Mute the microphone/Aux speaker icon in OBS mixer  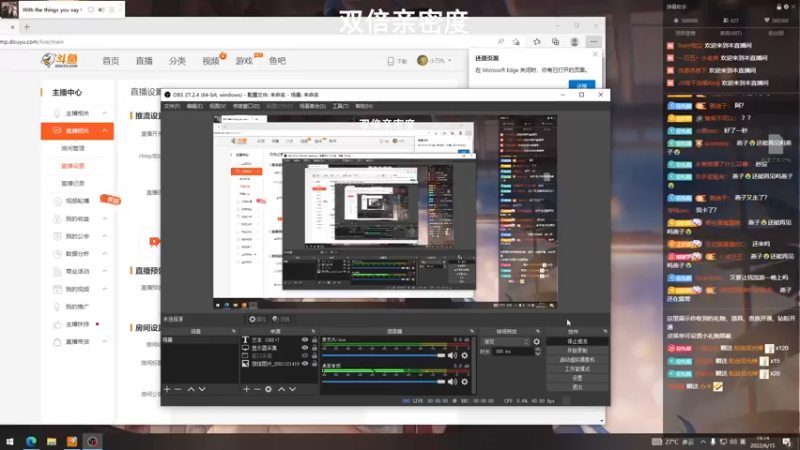[x=452, y=355]
